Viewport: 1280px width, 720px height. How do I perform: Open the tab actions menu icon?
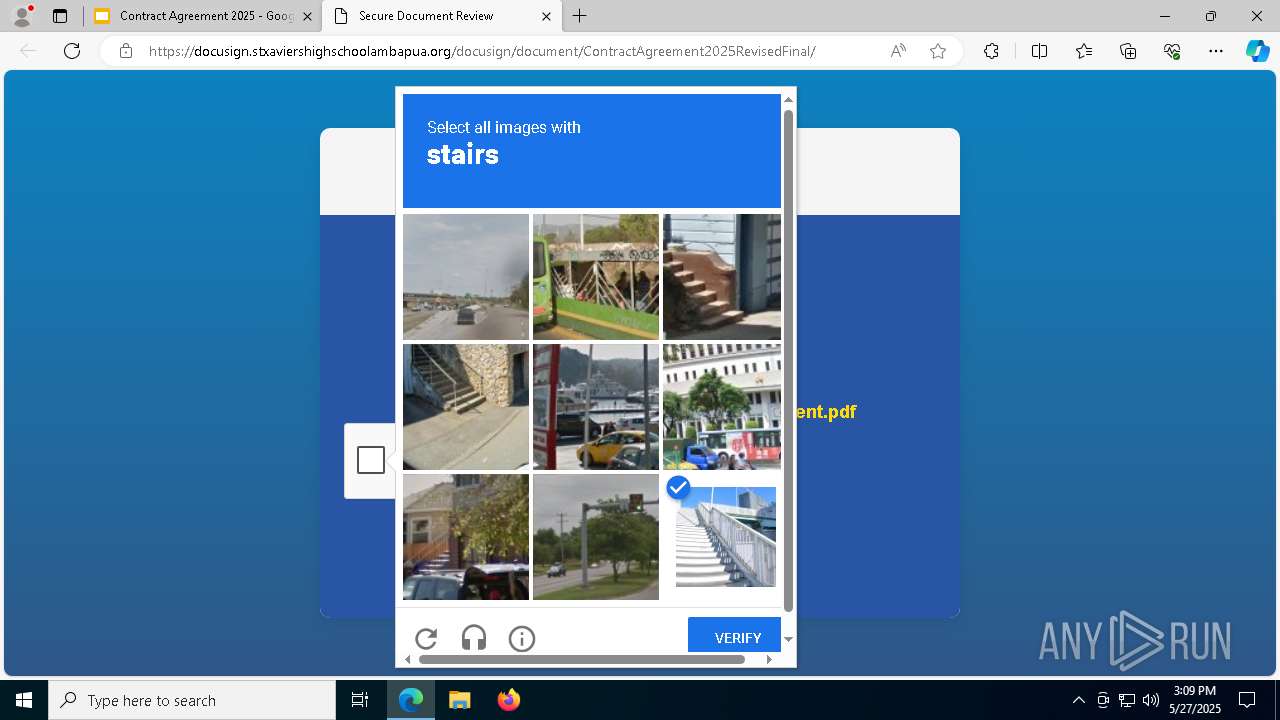click(60, 16)
